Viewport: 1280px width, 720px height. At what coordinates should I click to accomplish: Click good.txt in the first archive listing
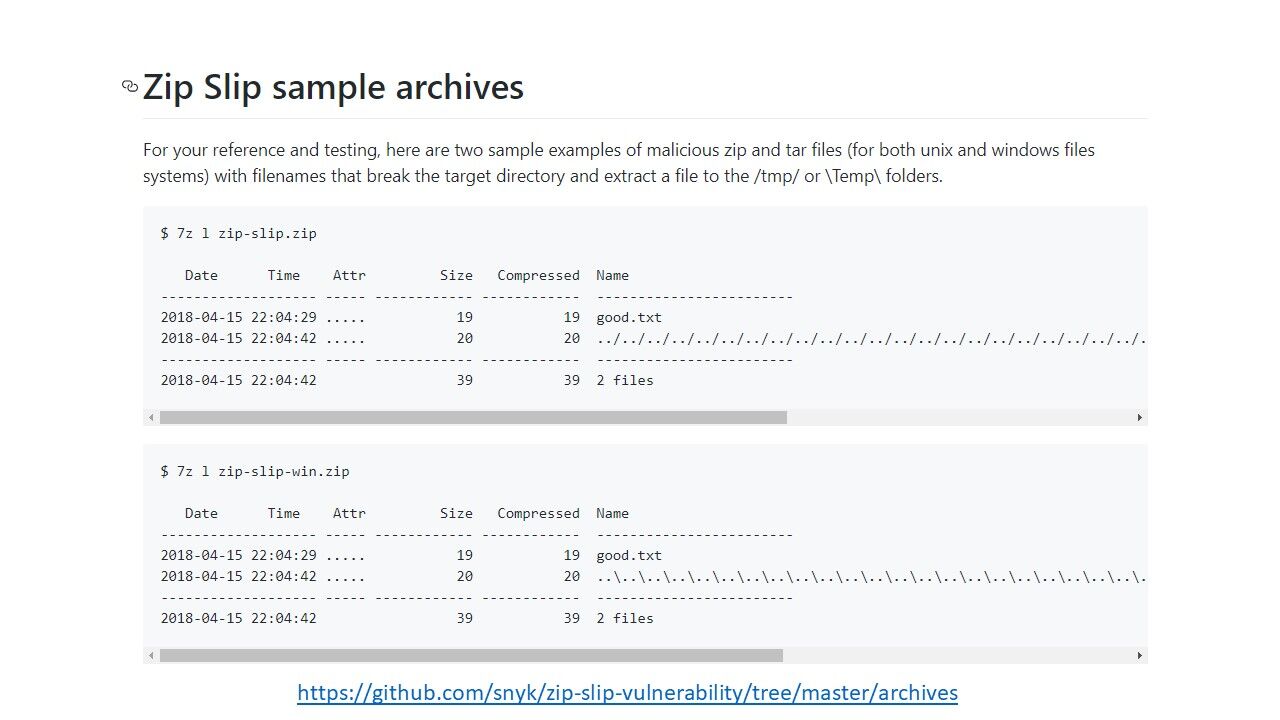[629, 317]
